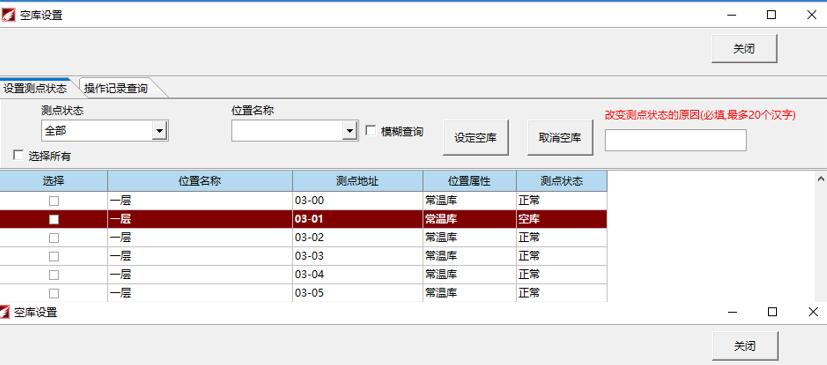Click the 取消空库 button
Image resolution: width=827 pixels, height=365 pixels.
tap(560, 138)
